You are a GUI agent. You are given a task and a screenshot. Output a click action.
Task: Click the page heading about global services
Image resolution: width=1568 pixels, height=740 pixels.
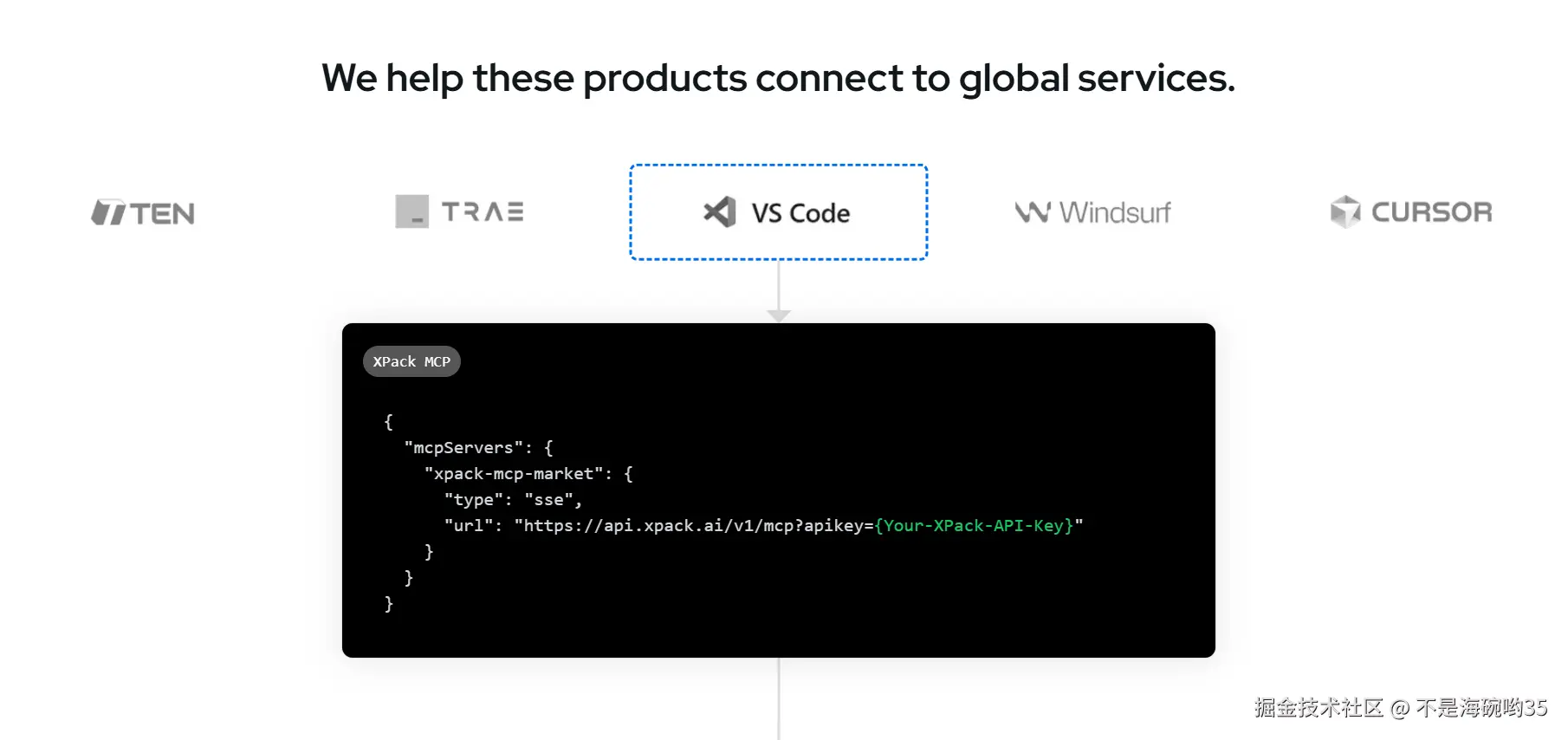pos(778,78)
